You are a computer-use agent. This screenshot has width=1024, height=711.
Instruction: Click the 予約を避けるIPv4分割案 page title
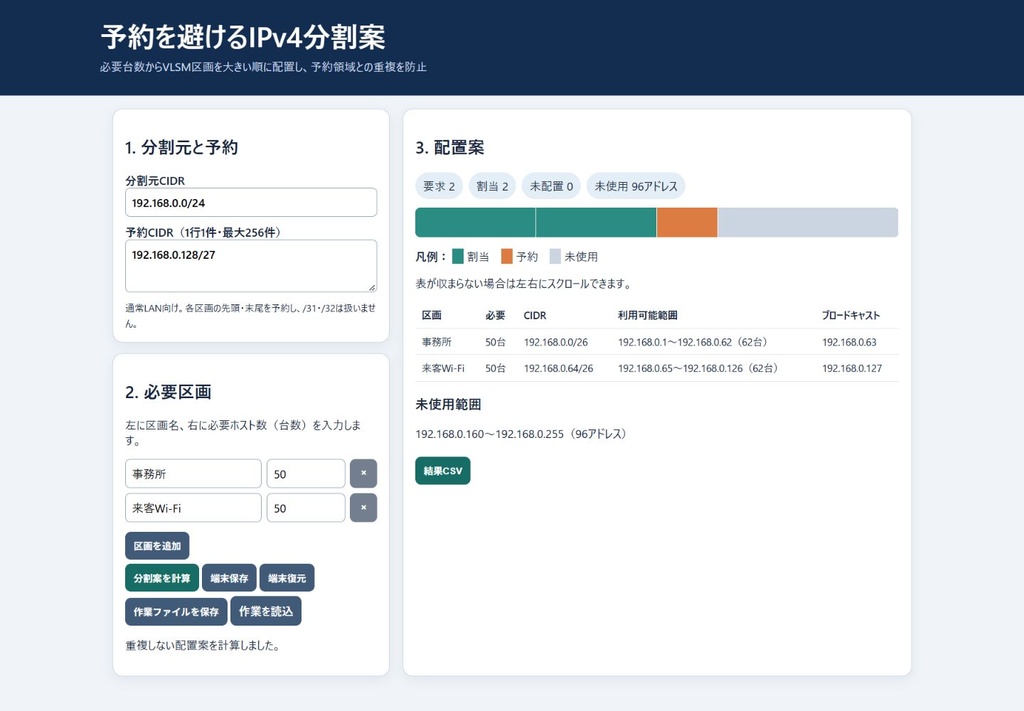tap(243, 37)
